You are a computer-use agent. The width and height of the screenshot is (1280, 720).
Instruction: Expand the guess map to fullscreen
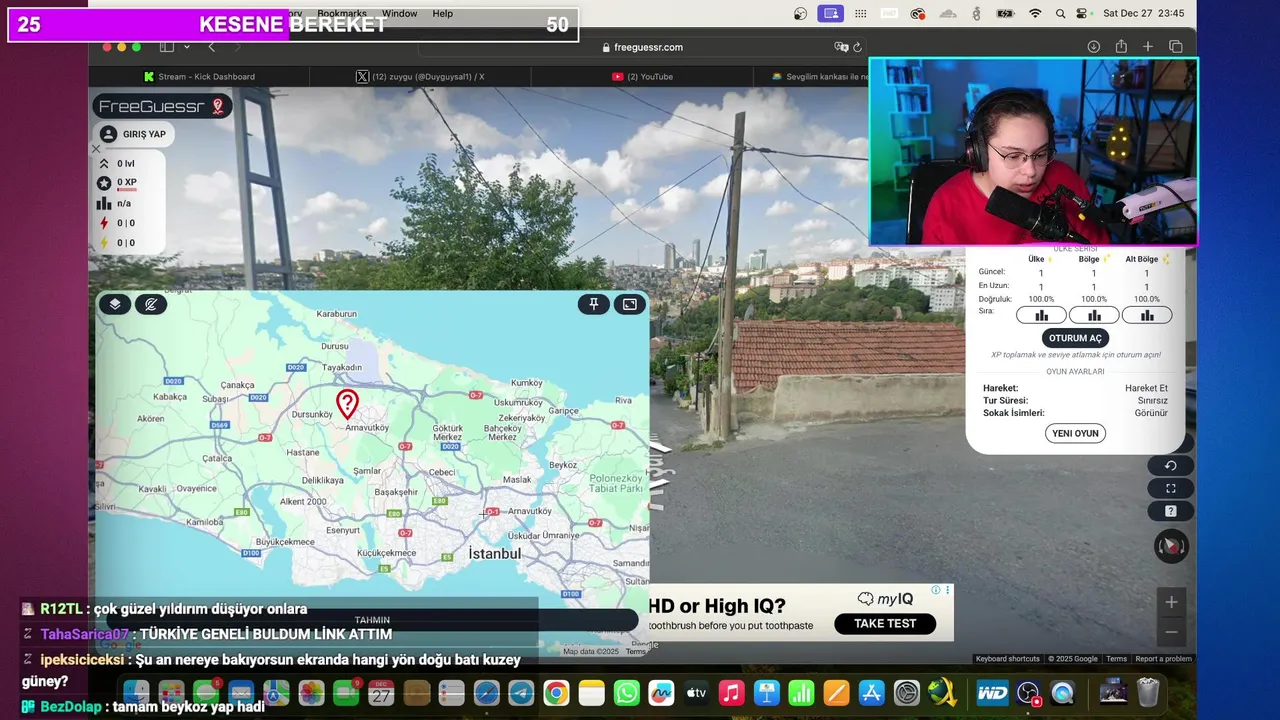630,304
